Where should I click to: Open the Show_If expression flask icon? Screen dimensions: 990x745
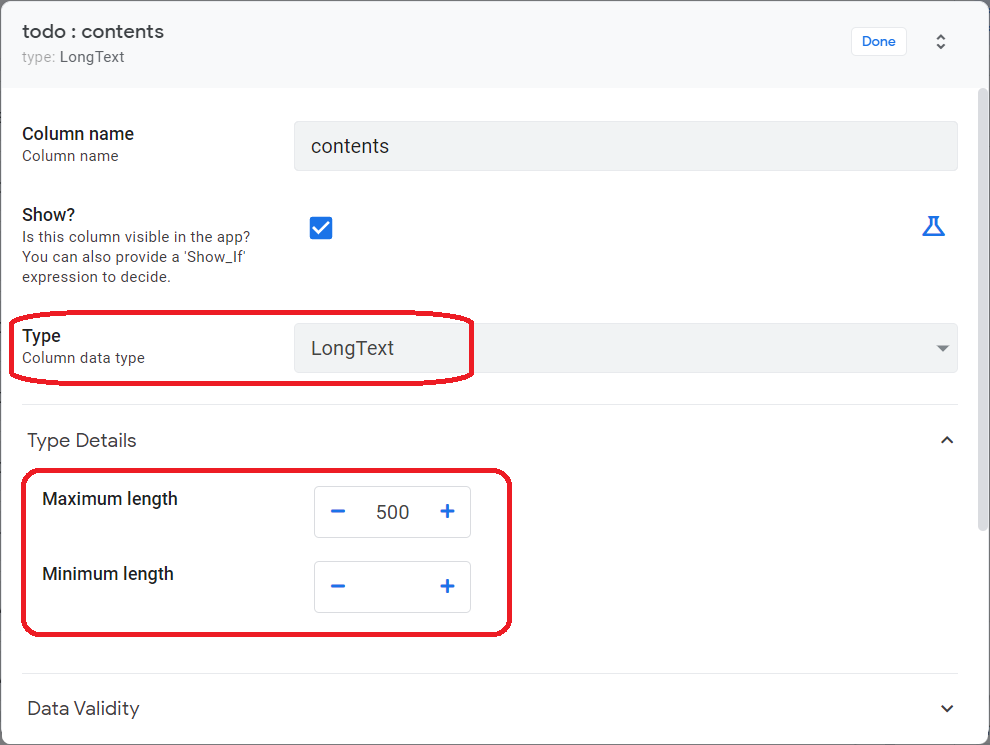933,226
